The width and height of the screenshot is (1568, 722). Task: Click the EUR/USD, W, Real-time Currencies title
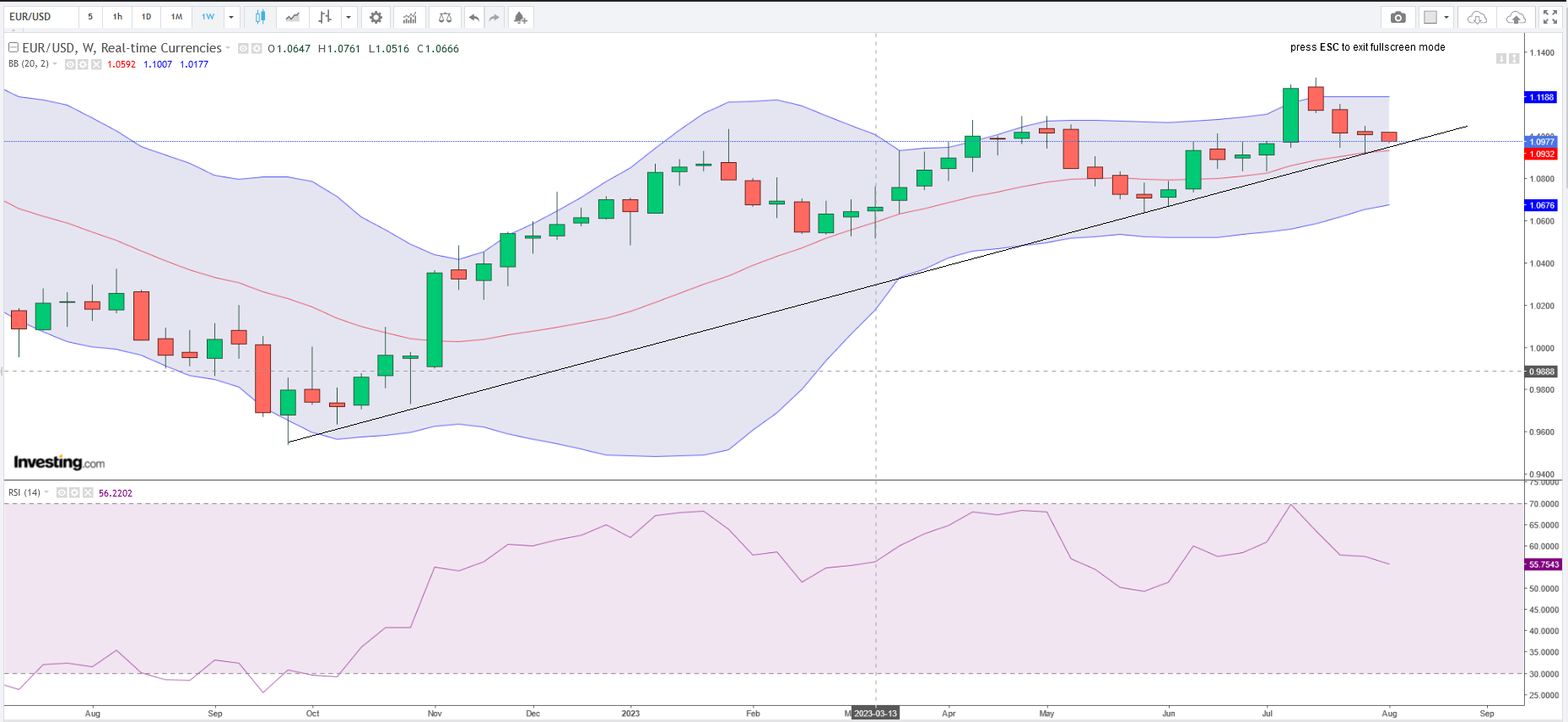(x=122, y=48)
